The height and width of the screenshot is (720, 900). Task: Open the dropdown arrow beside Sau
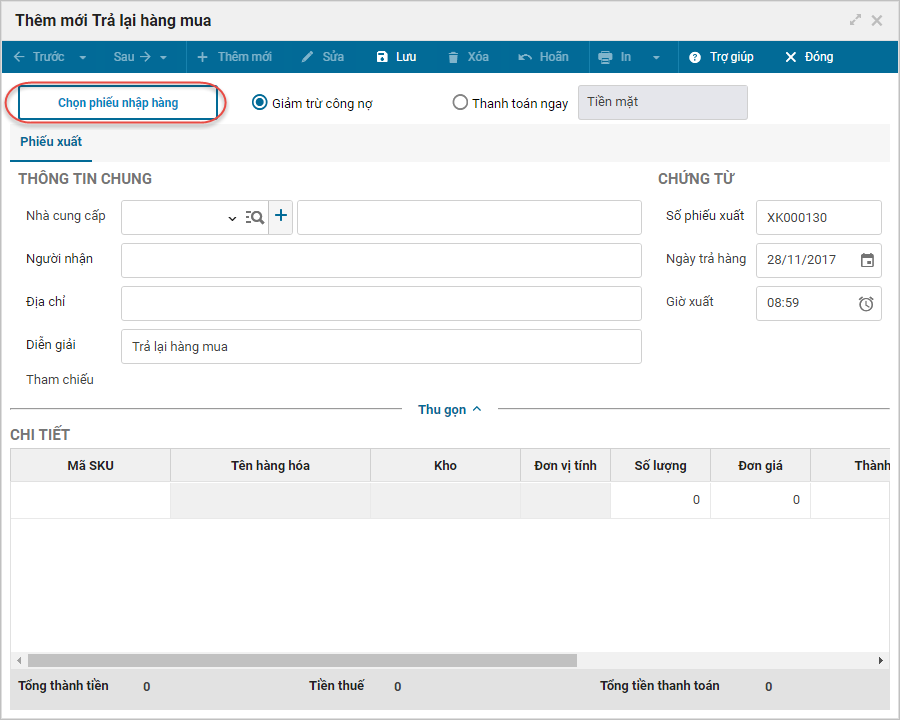tap(164, 57)
